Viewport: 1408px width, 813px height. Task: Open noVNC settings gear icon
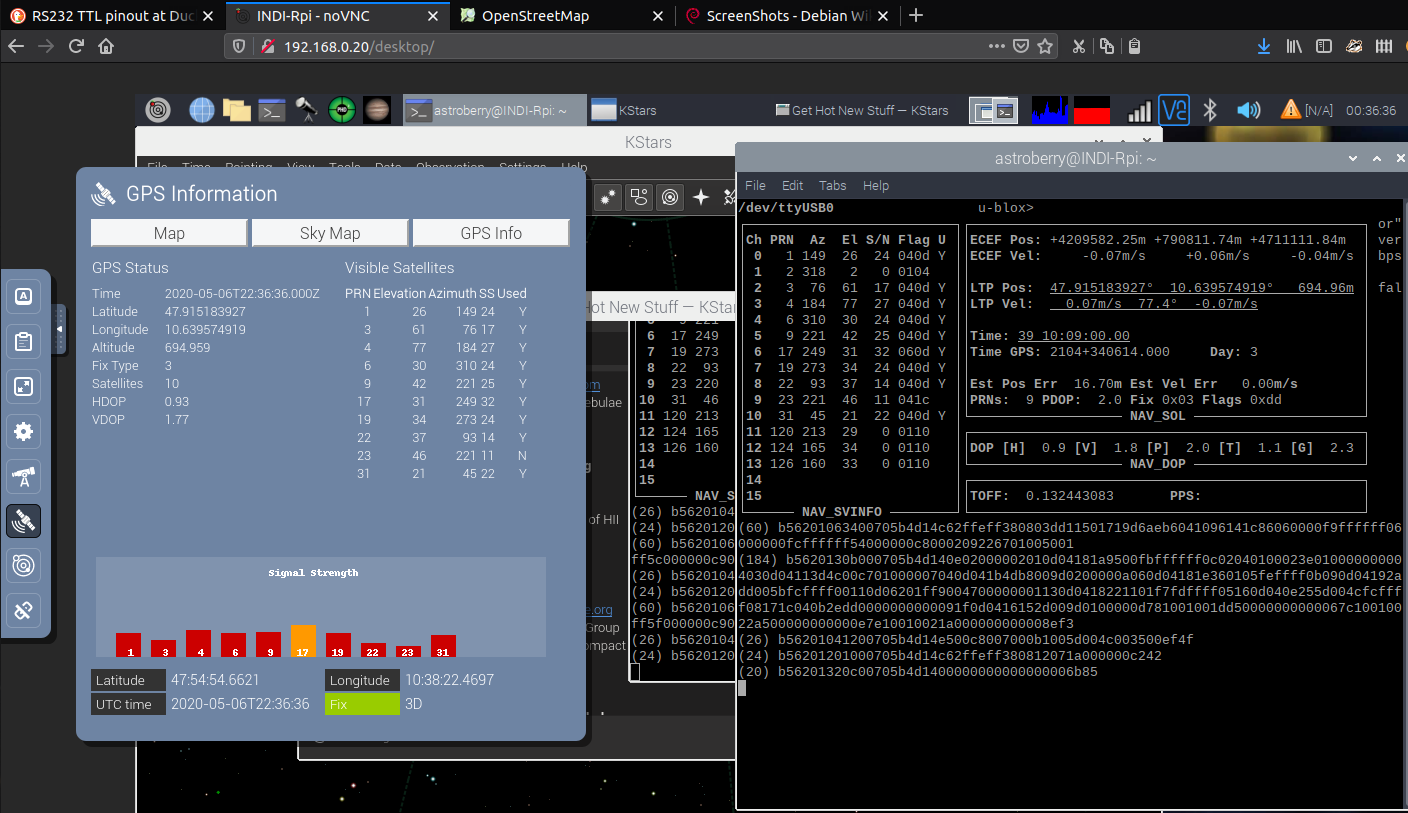coord(24,431)
